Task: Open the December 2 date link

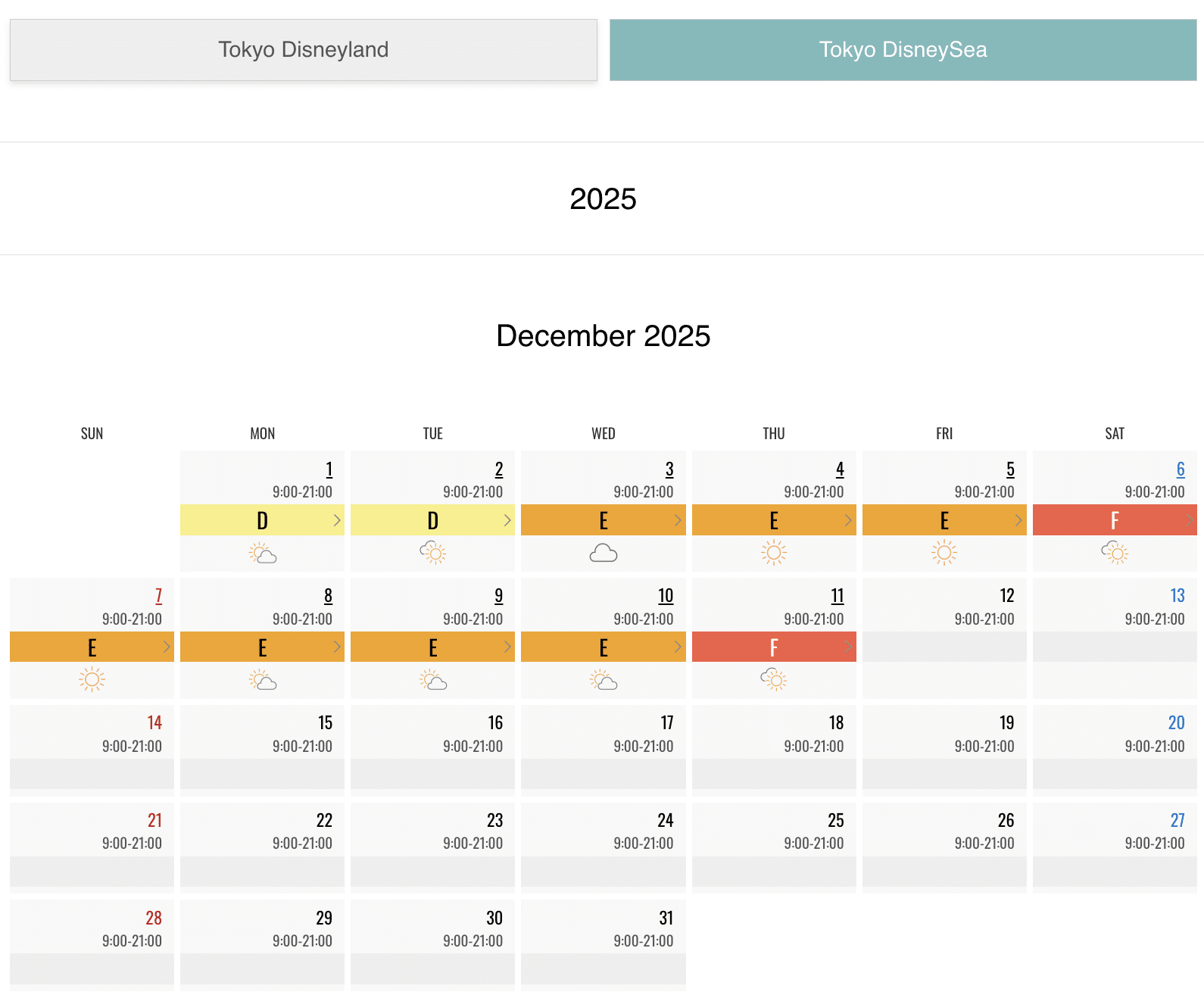Action: click(x=499, y=469)
